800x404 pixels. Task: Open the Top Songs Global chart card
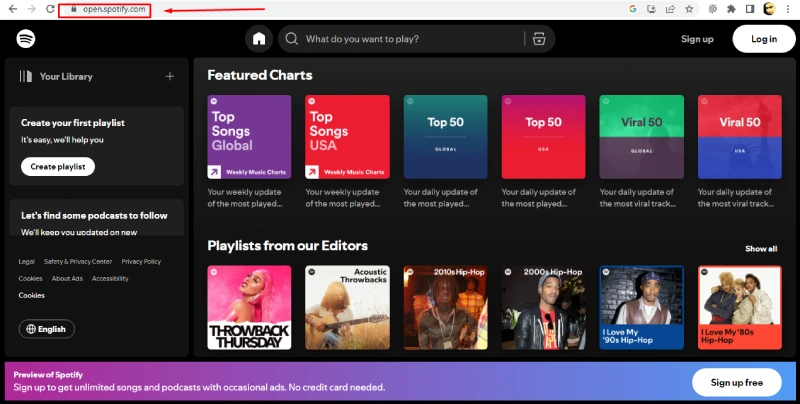pos(249,137)
